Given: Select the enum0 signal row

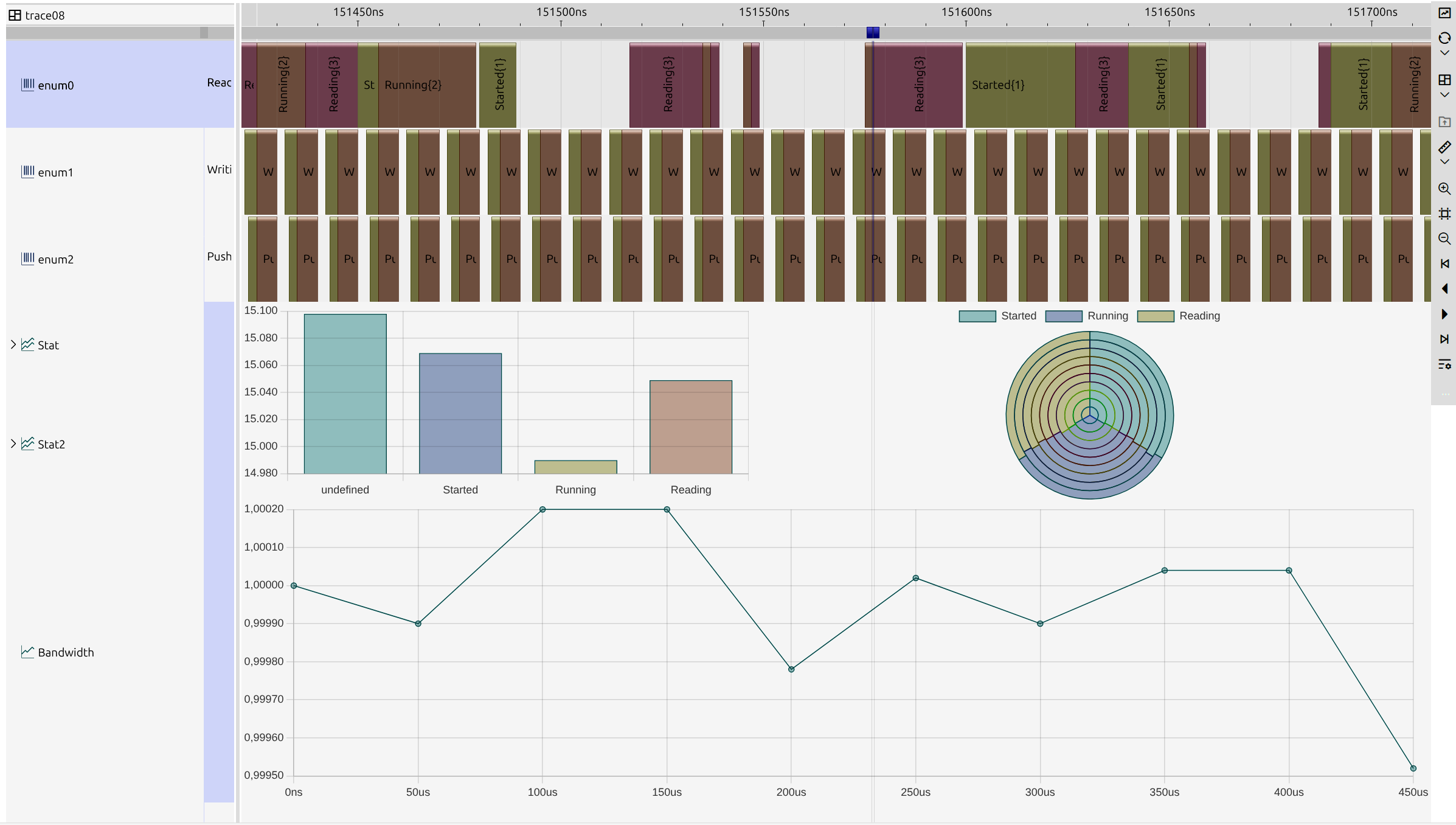Looking at the screenshot, I should [56, 85].
